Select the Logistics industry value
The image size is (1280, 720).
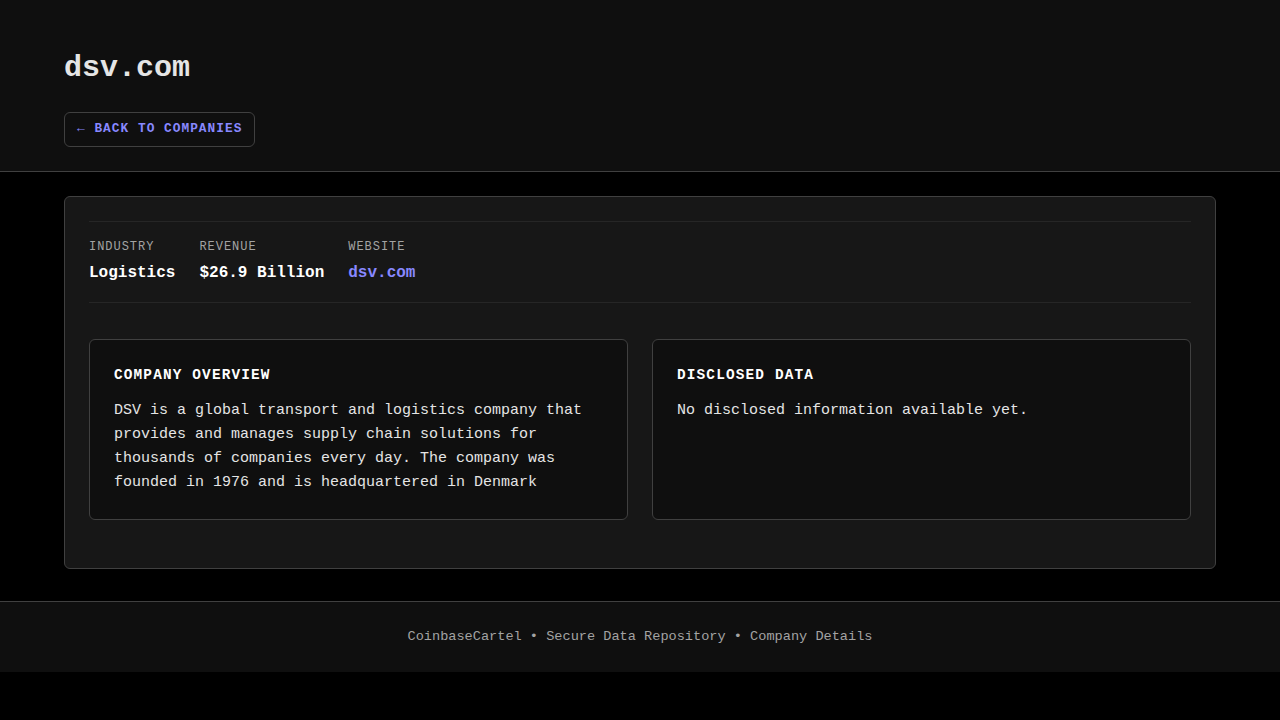tap(132, 272)
